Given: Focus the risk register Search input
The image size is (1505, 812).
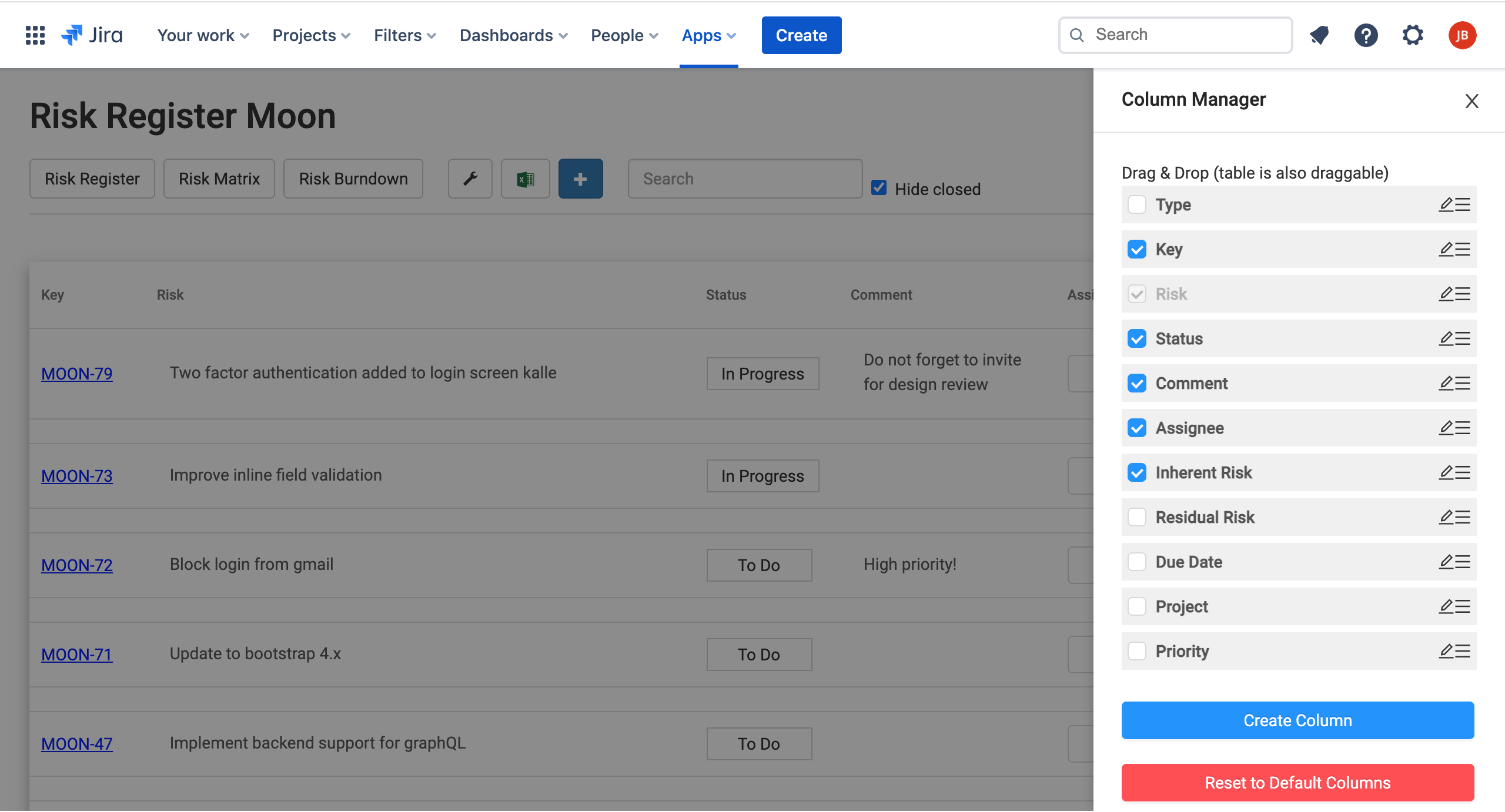Looking at the screenshot, I should tap(745, 179).
